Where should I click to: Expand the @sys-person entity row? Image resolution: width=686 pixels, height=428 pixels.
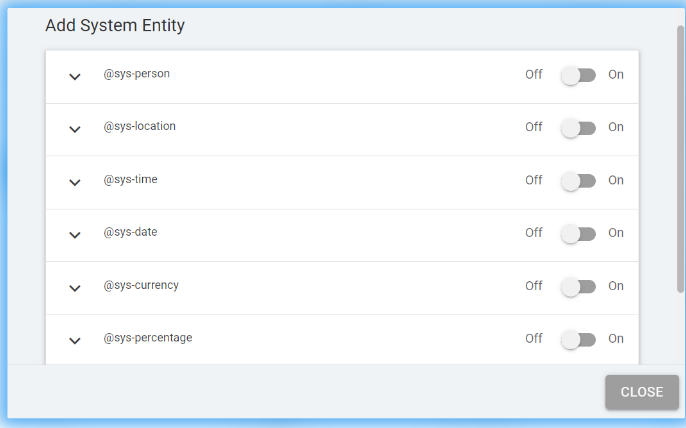(x=74, y=77)
